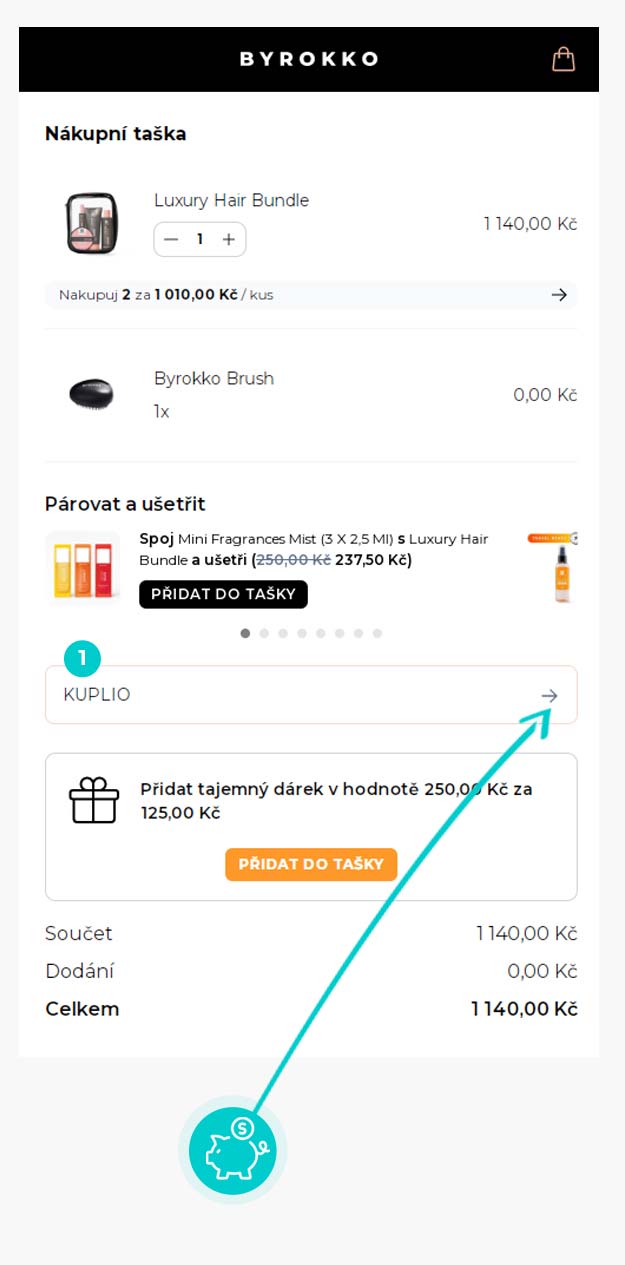The height and width of the screenshot is (1265, 625).
Task: Open Byrokko Brush product thumbnail
Action: click(x=91, y=394)
